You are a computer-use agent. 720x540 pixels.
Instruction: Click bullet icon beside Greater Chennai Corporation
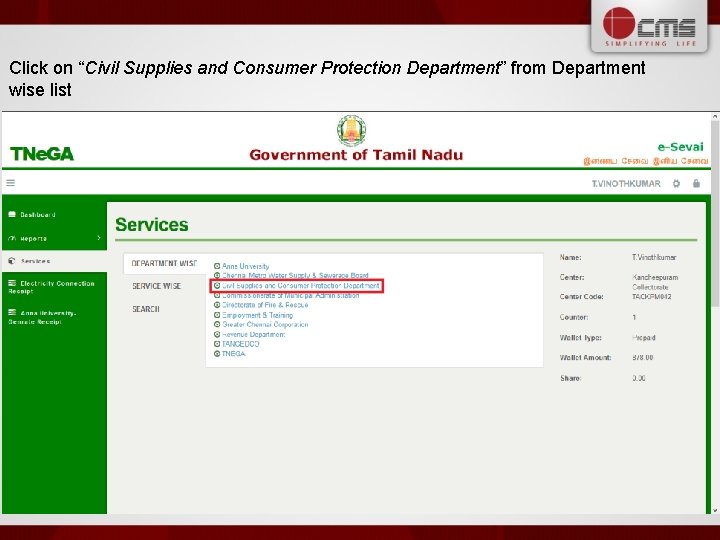click(217, 324)
